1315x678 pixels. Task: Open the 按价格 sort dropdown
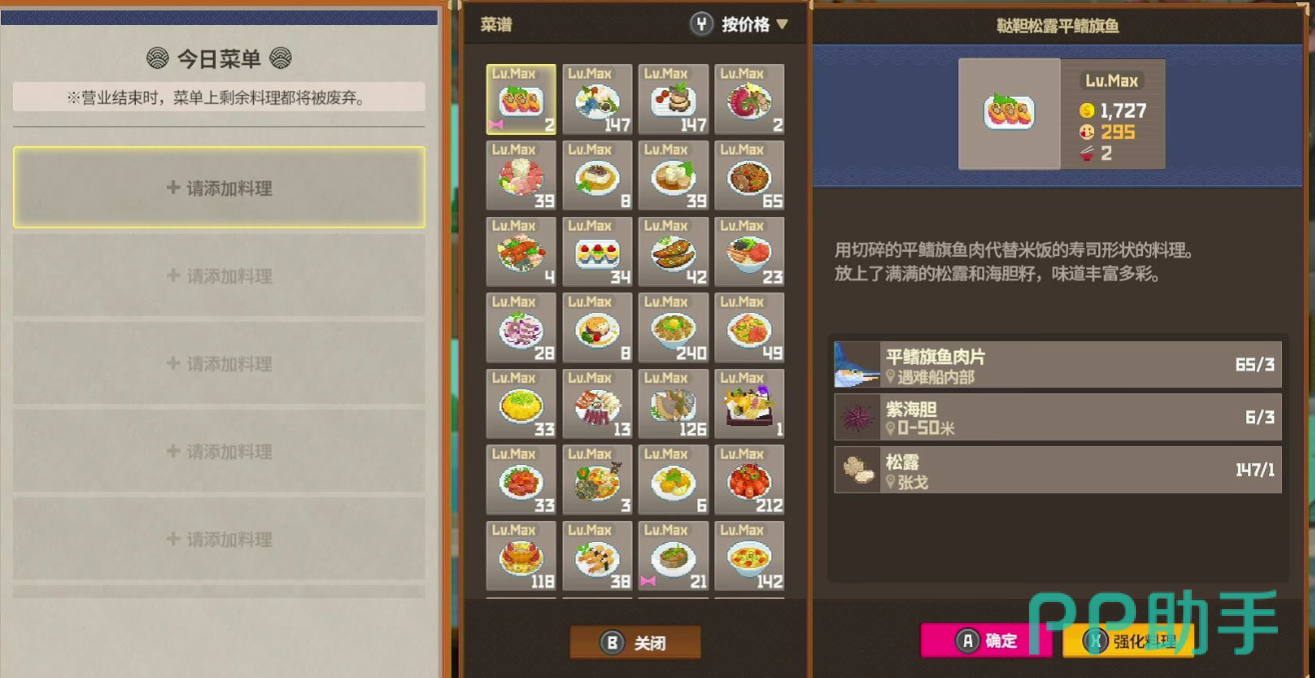pos(739,24)
